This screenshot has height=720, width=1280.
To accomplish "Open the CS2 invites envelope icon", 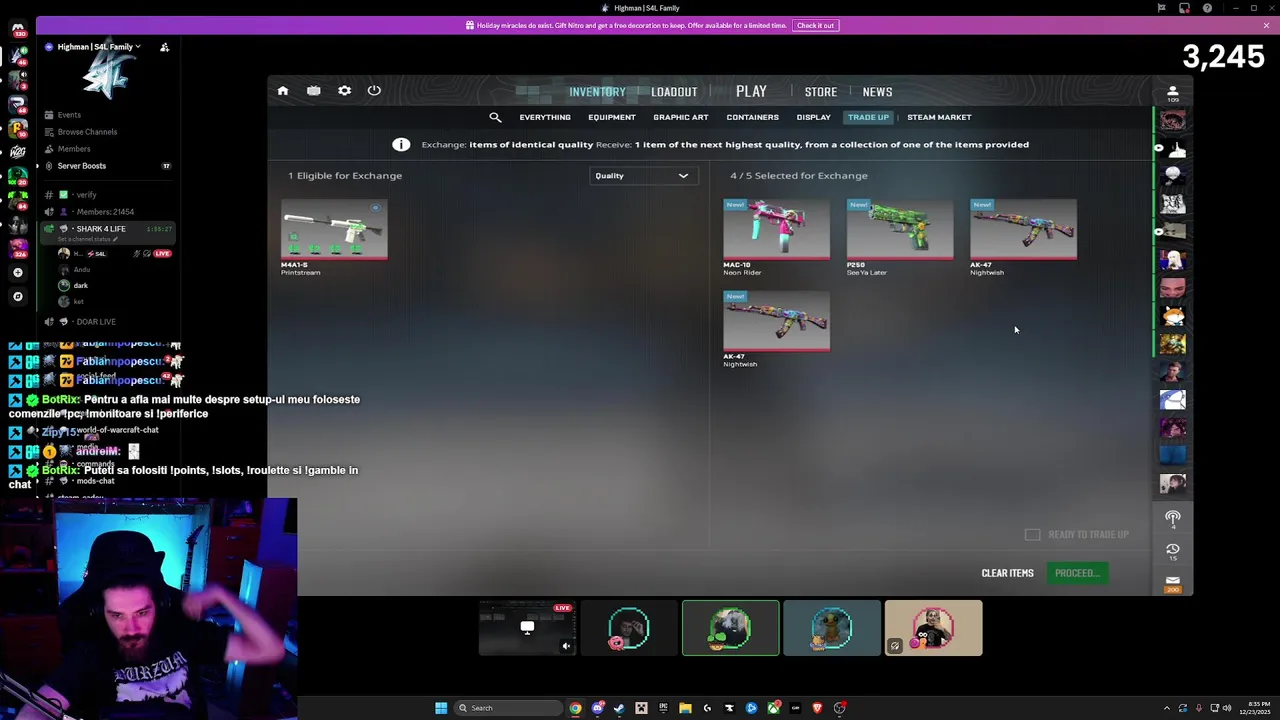I will click(x=1173, y=580).
